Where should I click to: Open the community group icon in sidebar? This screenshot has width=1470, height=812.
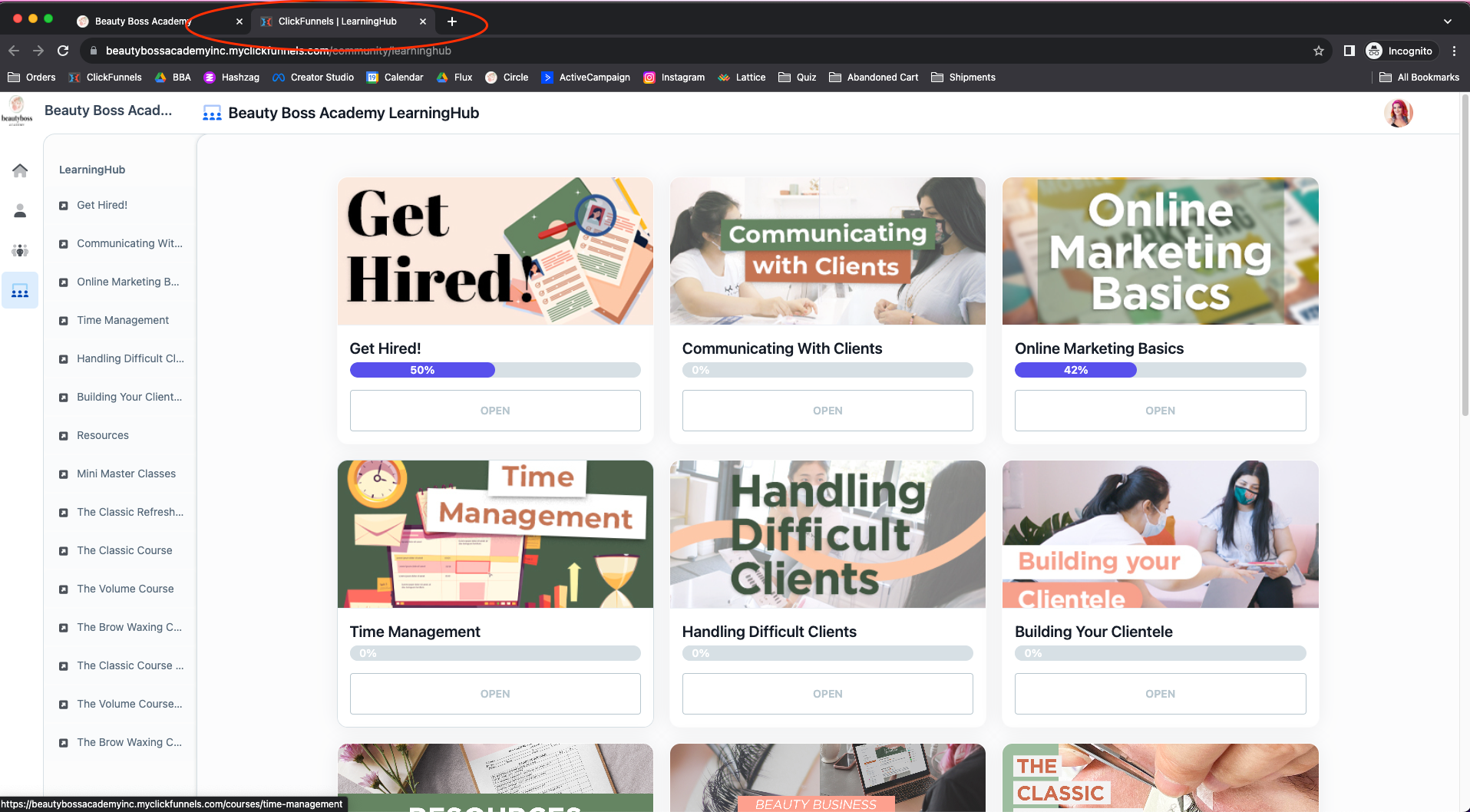(20, 250)
